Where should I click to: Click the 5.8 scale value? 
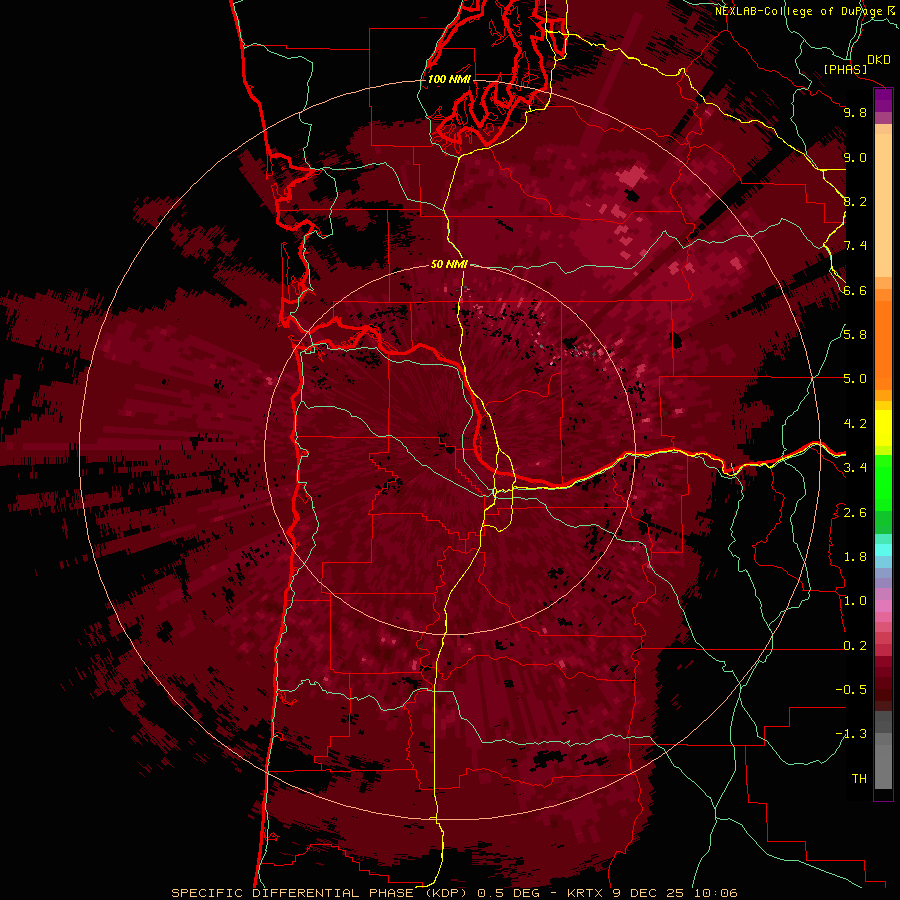tap(855, 335)
